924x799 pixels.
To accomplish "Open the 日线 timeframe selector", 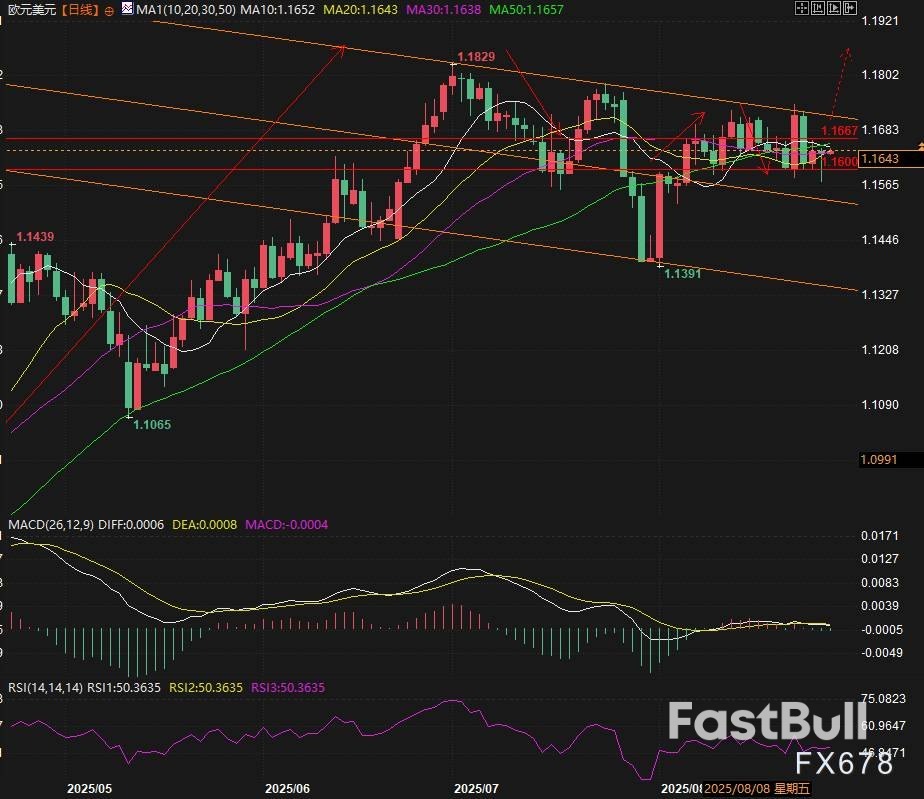I will click(x=76, y=11).
